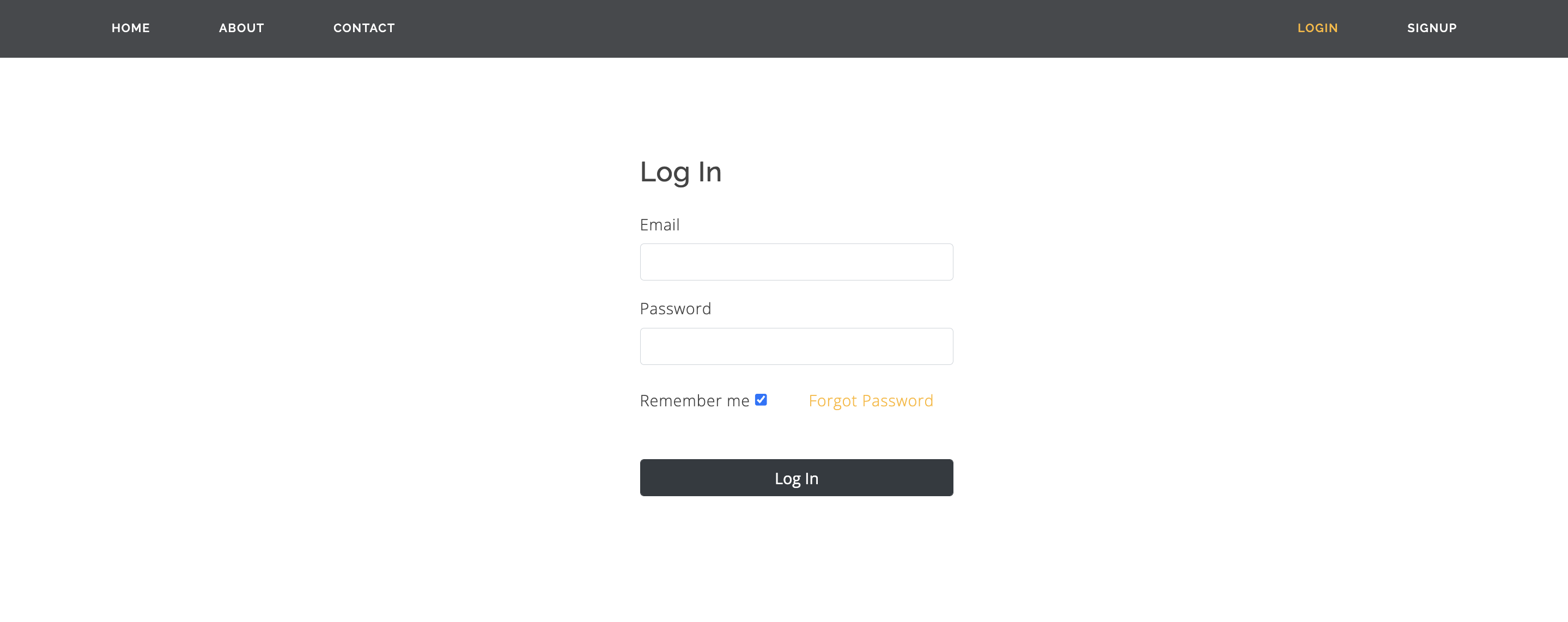Image resolution: width=1568 pixels, height=622 pixels.
Task: Click Forgot Password to reset credentials
Action: 871,400
